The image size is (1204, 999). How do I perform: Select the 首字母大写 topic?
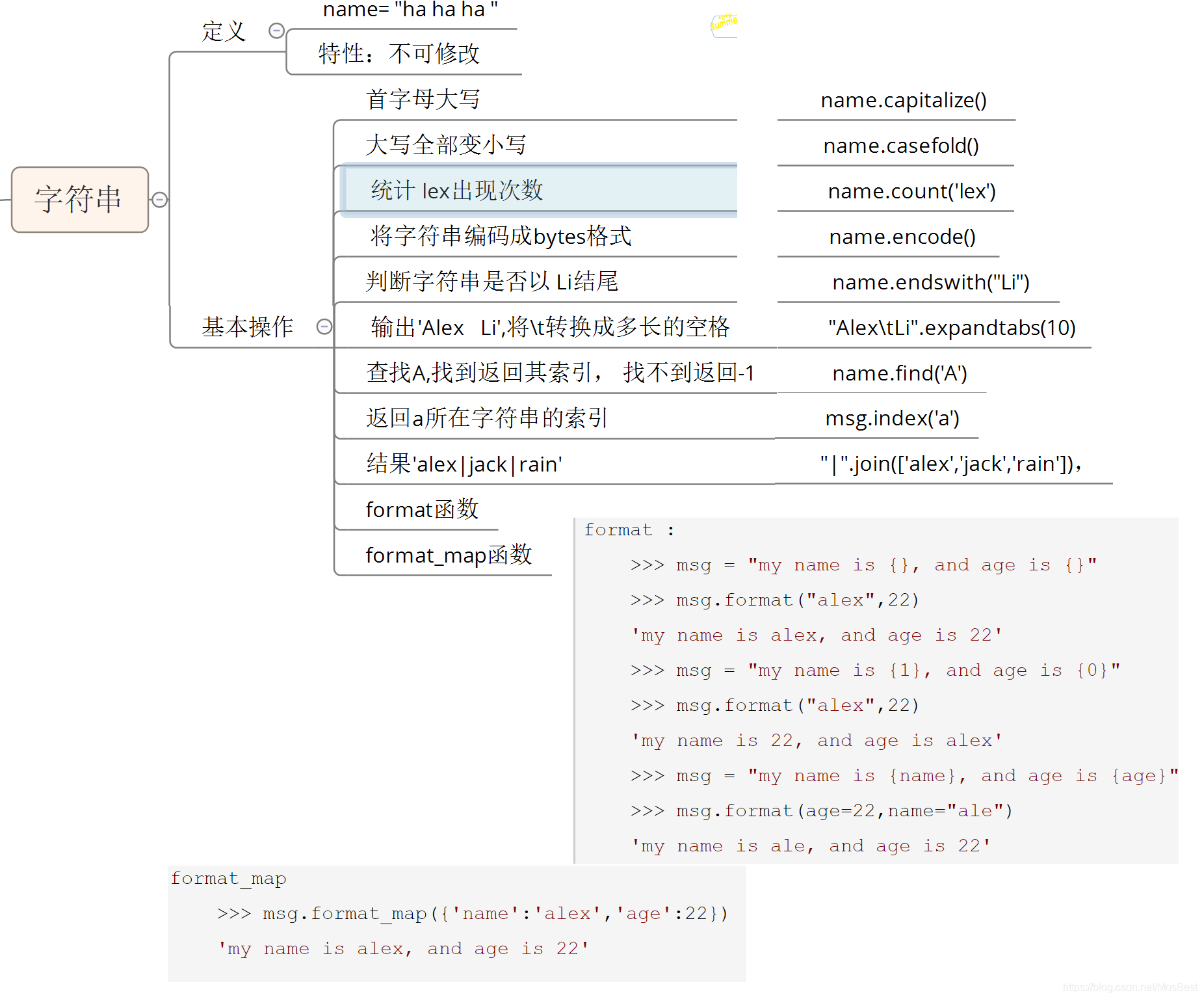423,100
